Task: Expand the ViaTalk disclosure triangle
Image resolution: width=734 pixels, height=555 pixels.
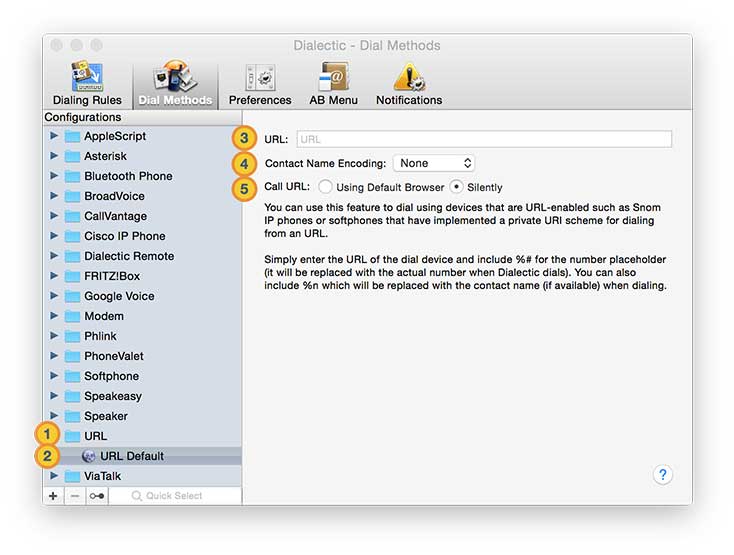Action: coord(54,476)
